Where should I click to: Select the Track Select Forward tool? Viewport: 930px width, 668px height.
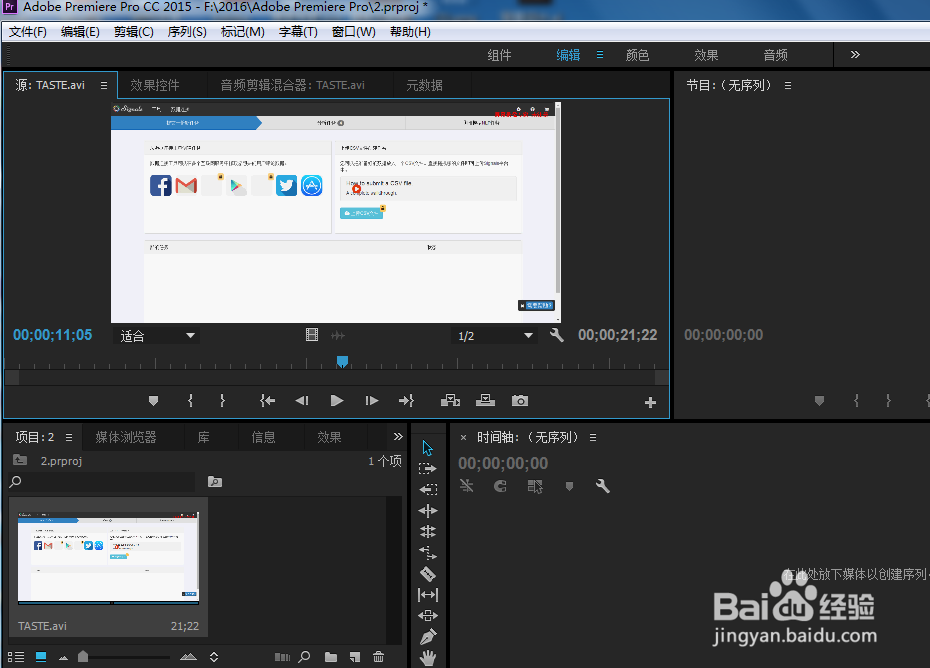coord(428,469)
